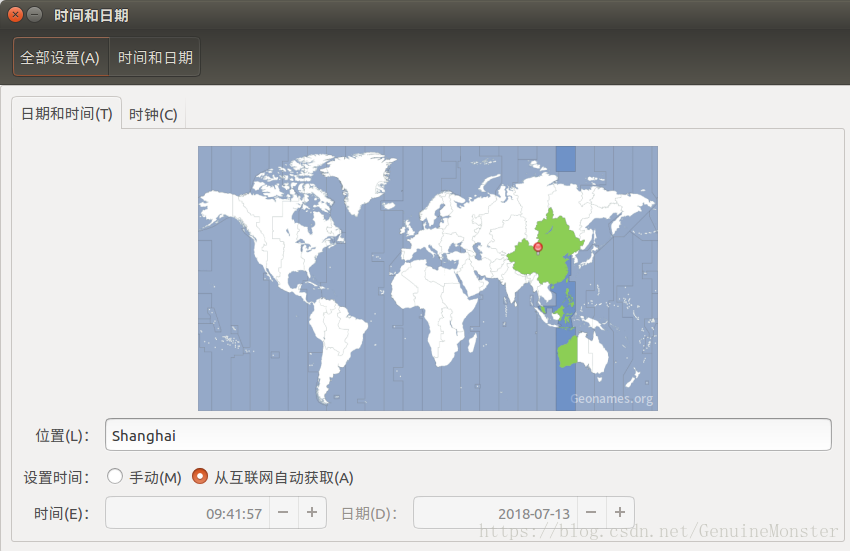Click the 设置时间: label
850x551 pixels.
coord(56,478)
